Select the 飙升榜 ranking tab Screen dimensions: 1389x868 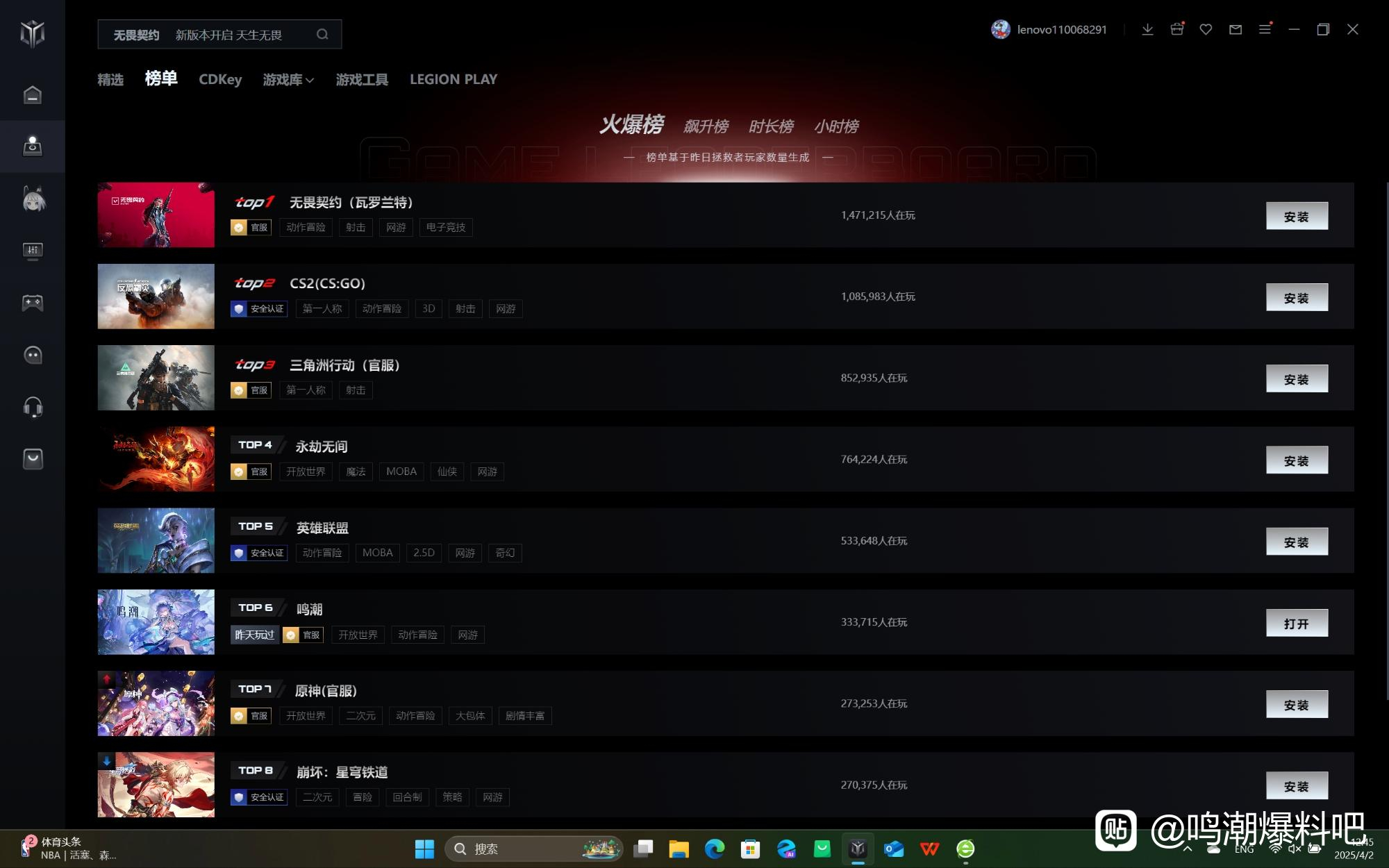pyautogui.click(x=706, y=126)
